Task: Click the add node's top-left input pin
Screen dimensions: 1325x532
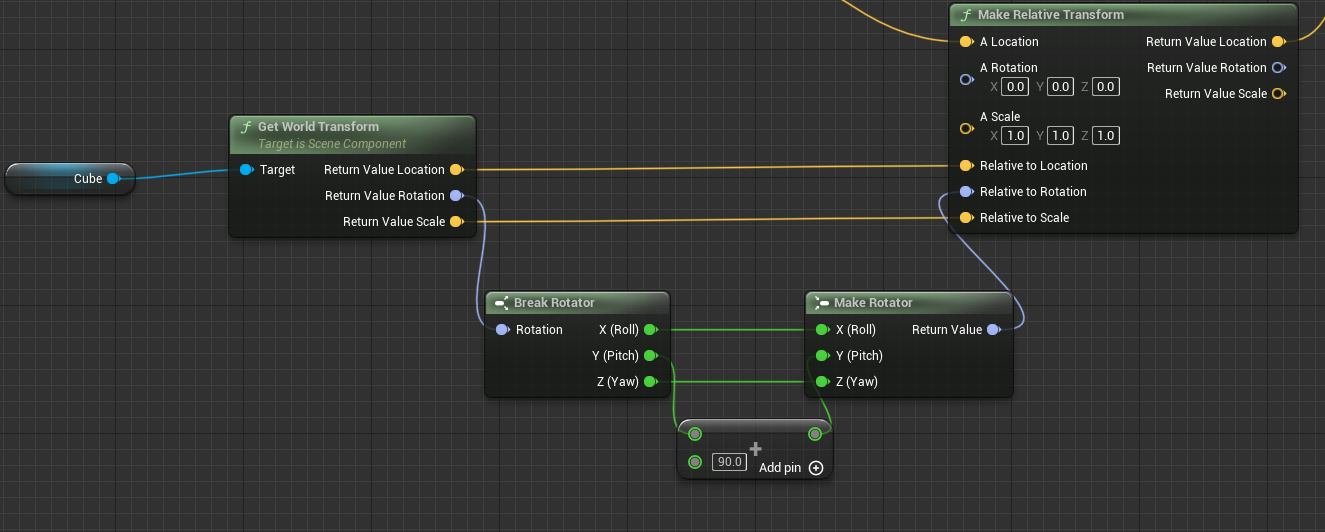Action: coord(695,434)
